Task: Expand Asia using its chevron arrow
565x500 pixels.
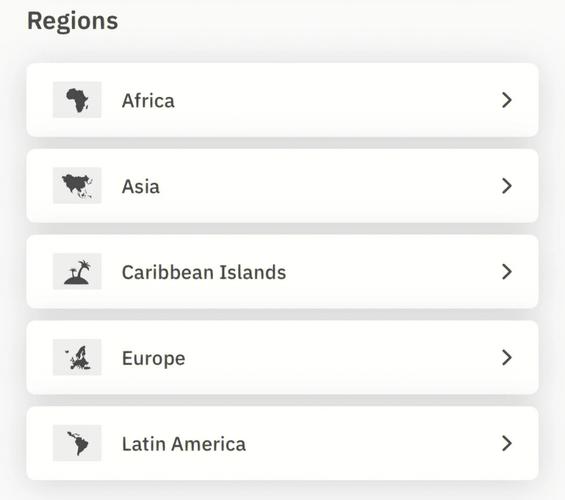Action: point(507,186)
